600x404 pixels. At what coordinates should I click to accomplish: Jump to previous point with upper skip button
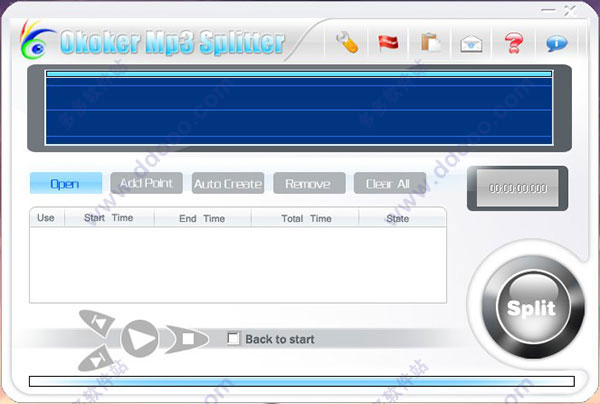98,322
